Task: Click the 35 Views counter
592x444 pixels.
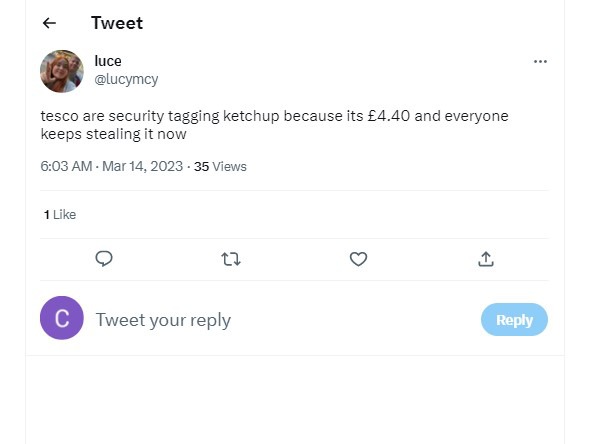Action: point(220,166)
